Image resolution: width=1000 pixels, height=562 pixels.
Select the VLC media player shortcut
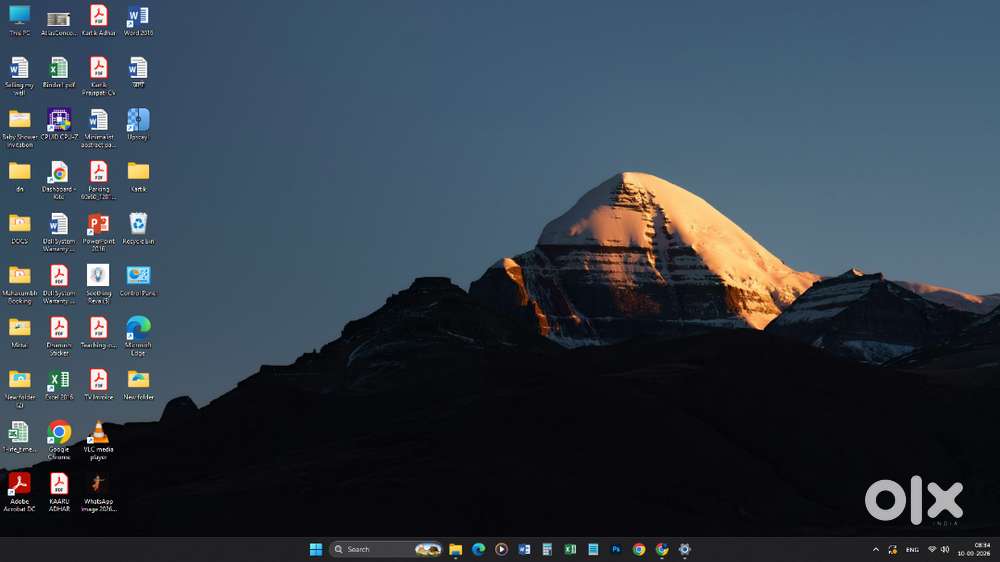click(98, 440)
